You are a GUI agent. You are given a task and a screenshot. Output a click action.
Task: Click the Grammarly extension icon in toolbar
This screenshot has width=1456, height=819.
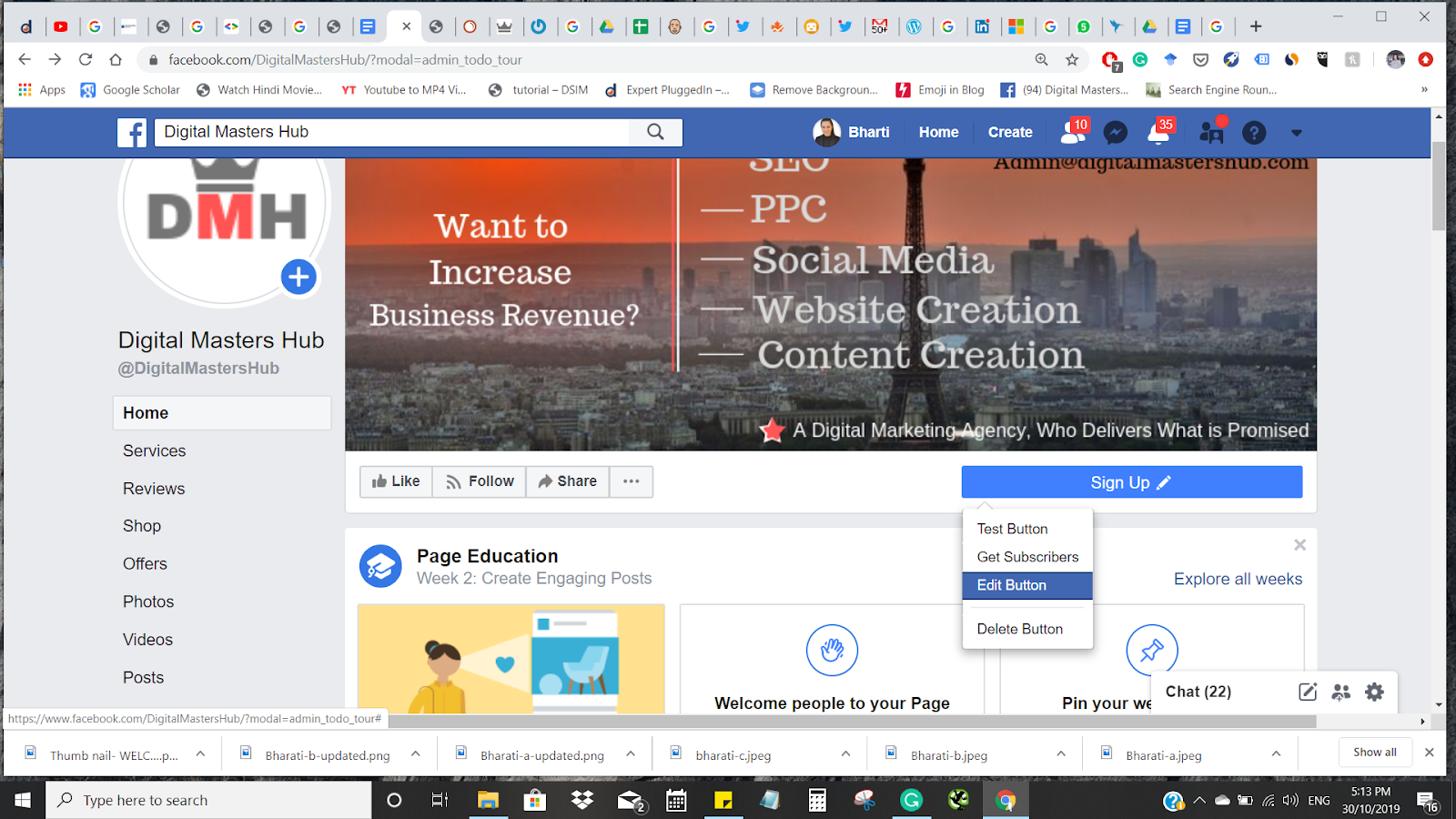click(x=1140, y=59)
